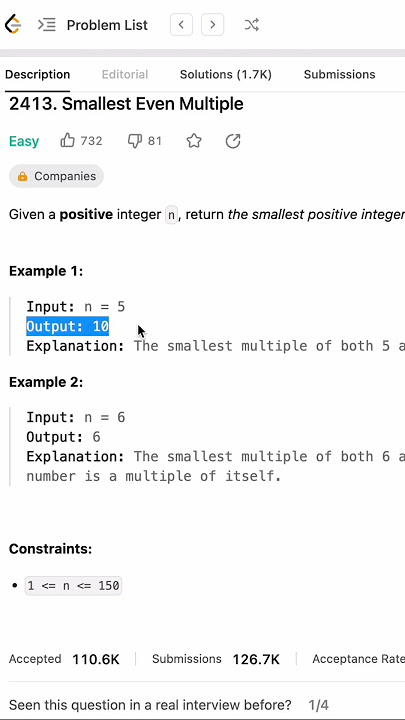This screenshot has height=720, width=405.
Task: Click the highlighted Output: 10 text
Action: (x=68, y=326)
